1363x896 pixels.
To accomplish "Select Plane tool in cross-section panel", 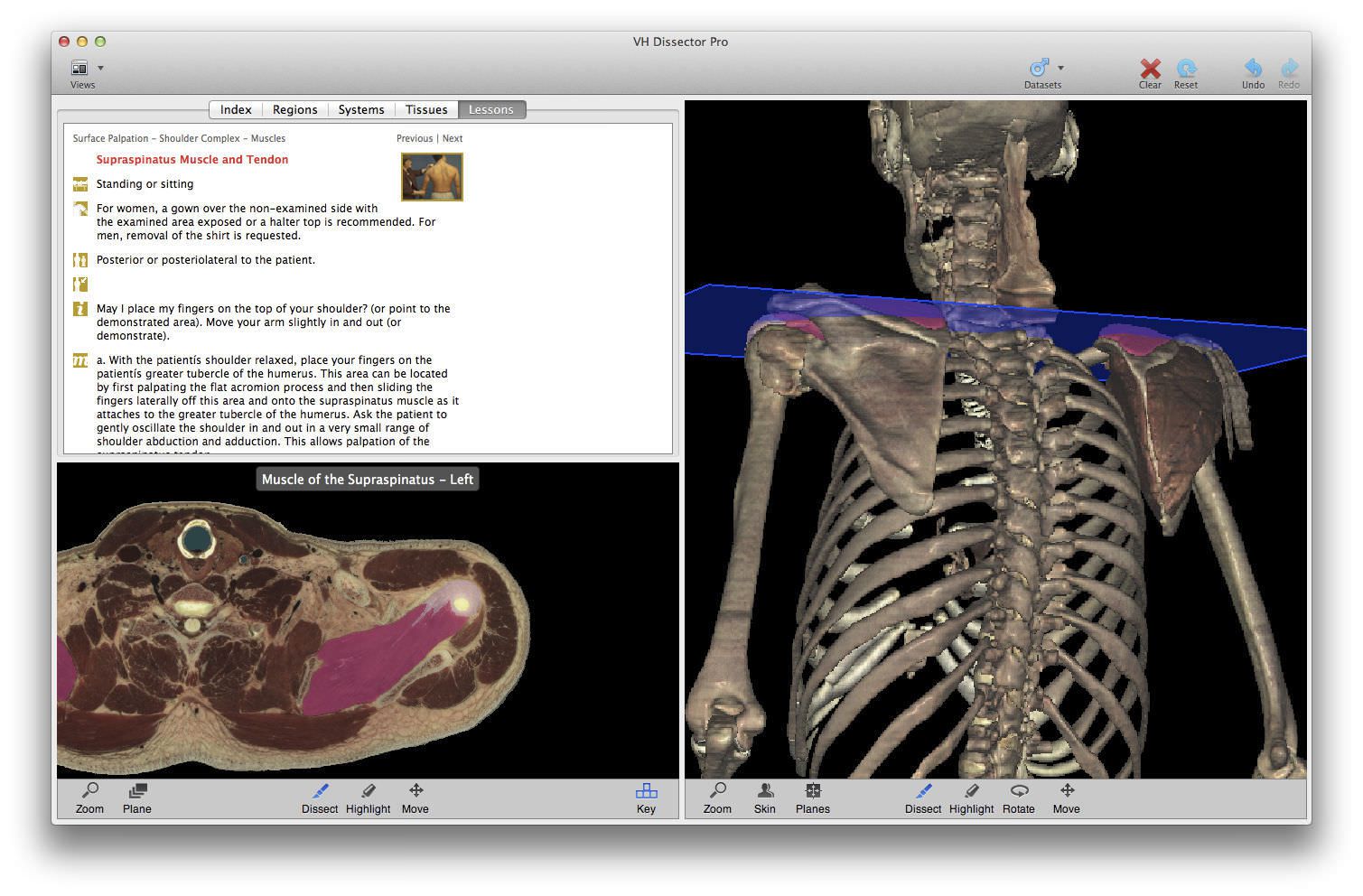I will coord(137,792).
